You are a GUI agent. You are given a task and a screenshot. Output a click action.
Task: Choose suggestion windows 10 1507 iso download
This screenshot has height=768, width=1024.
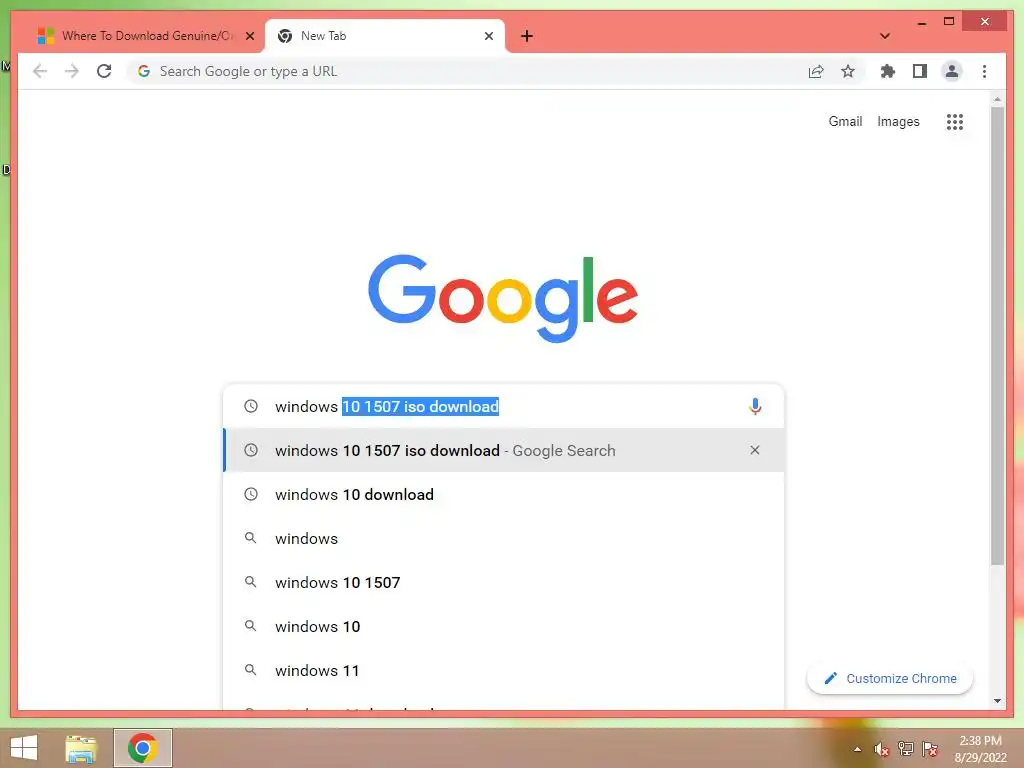[503, 450]
